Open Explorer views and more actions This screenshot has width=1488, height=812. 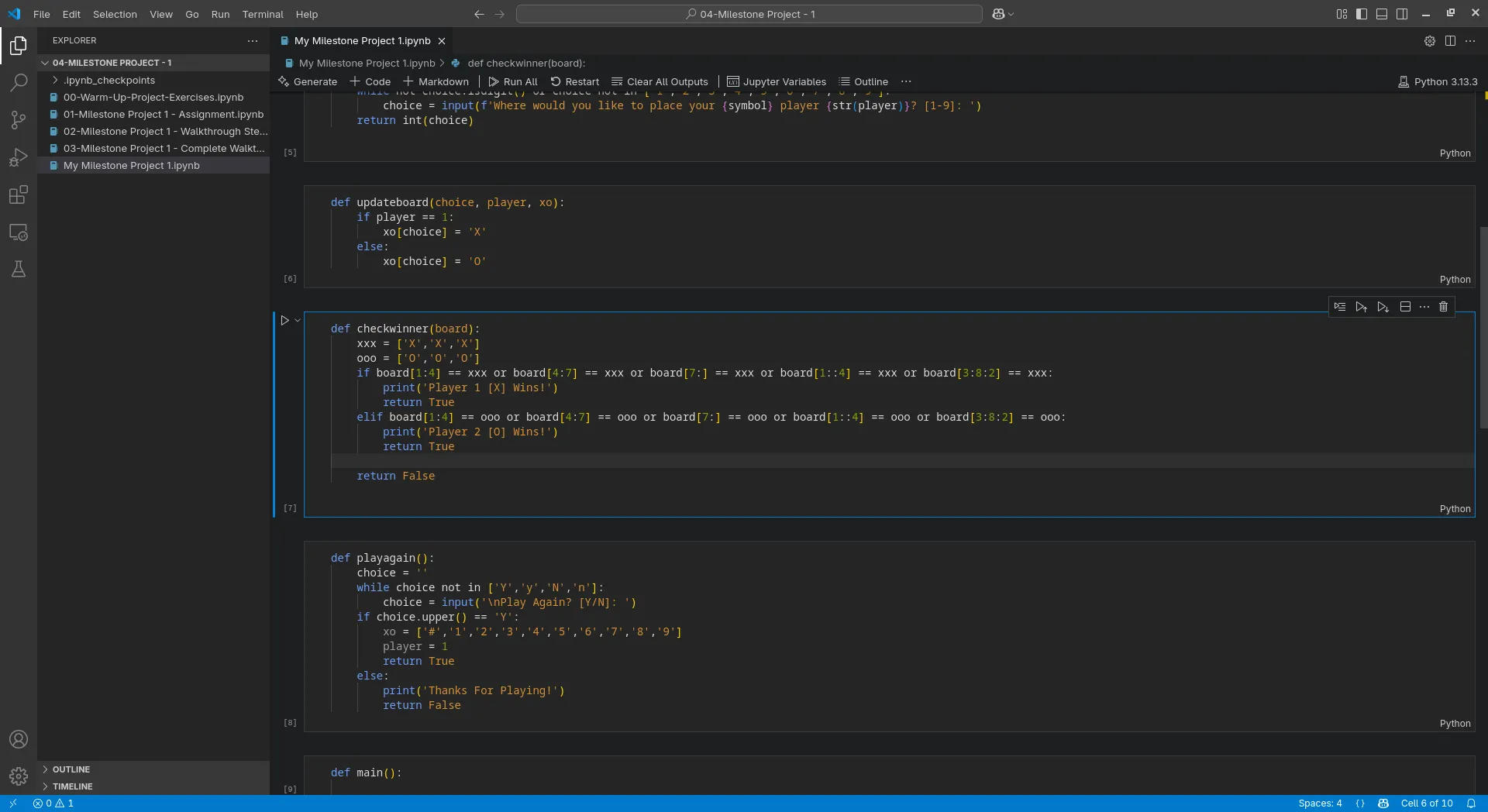coord(253,40)
